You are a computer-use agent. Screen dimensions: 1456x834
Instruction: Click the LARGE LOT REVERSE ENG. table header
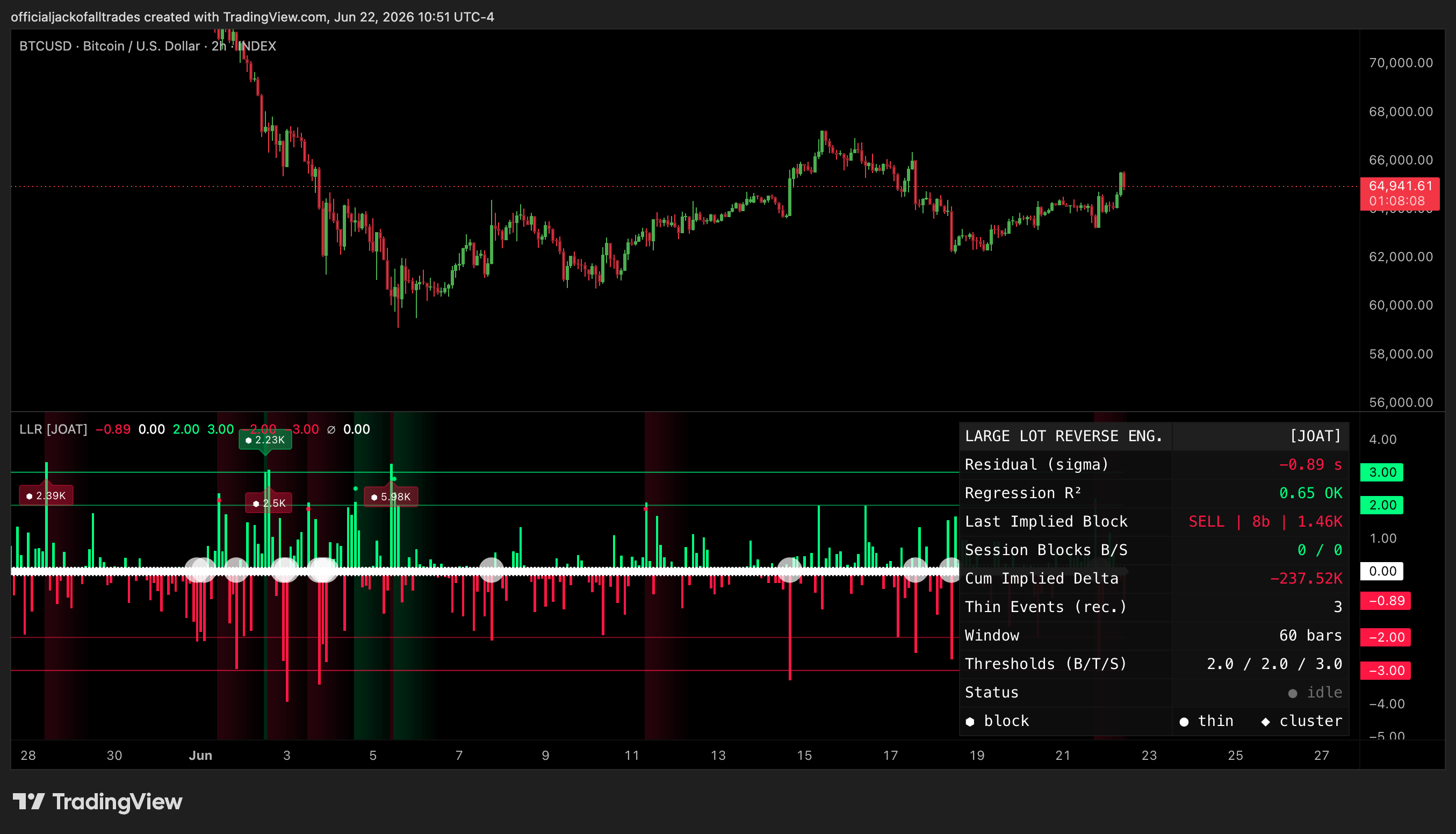click(1063, 436)
